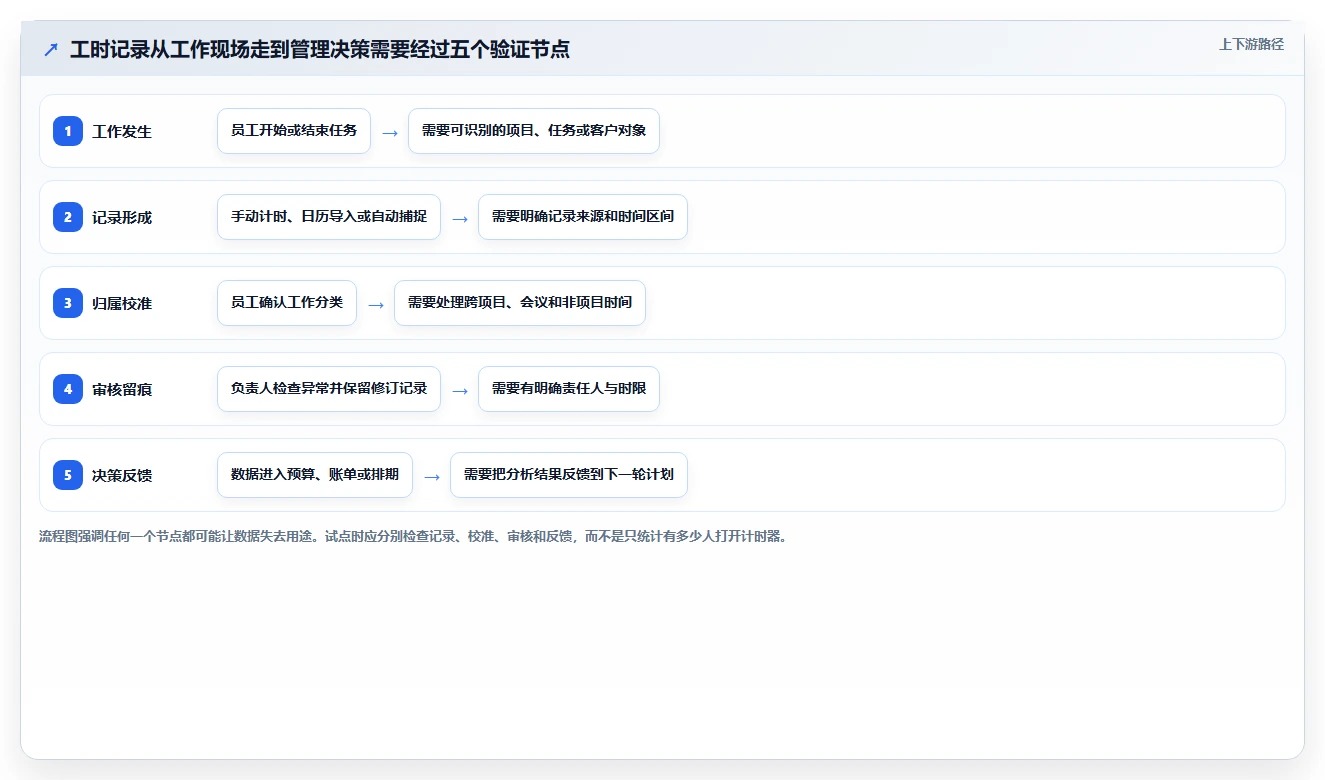Click the arrow after 数据进入预算、账单或排期
The height and width of the screenshot is (780, 1325).
[432, 476]
